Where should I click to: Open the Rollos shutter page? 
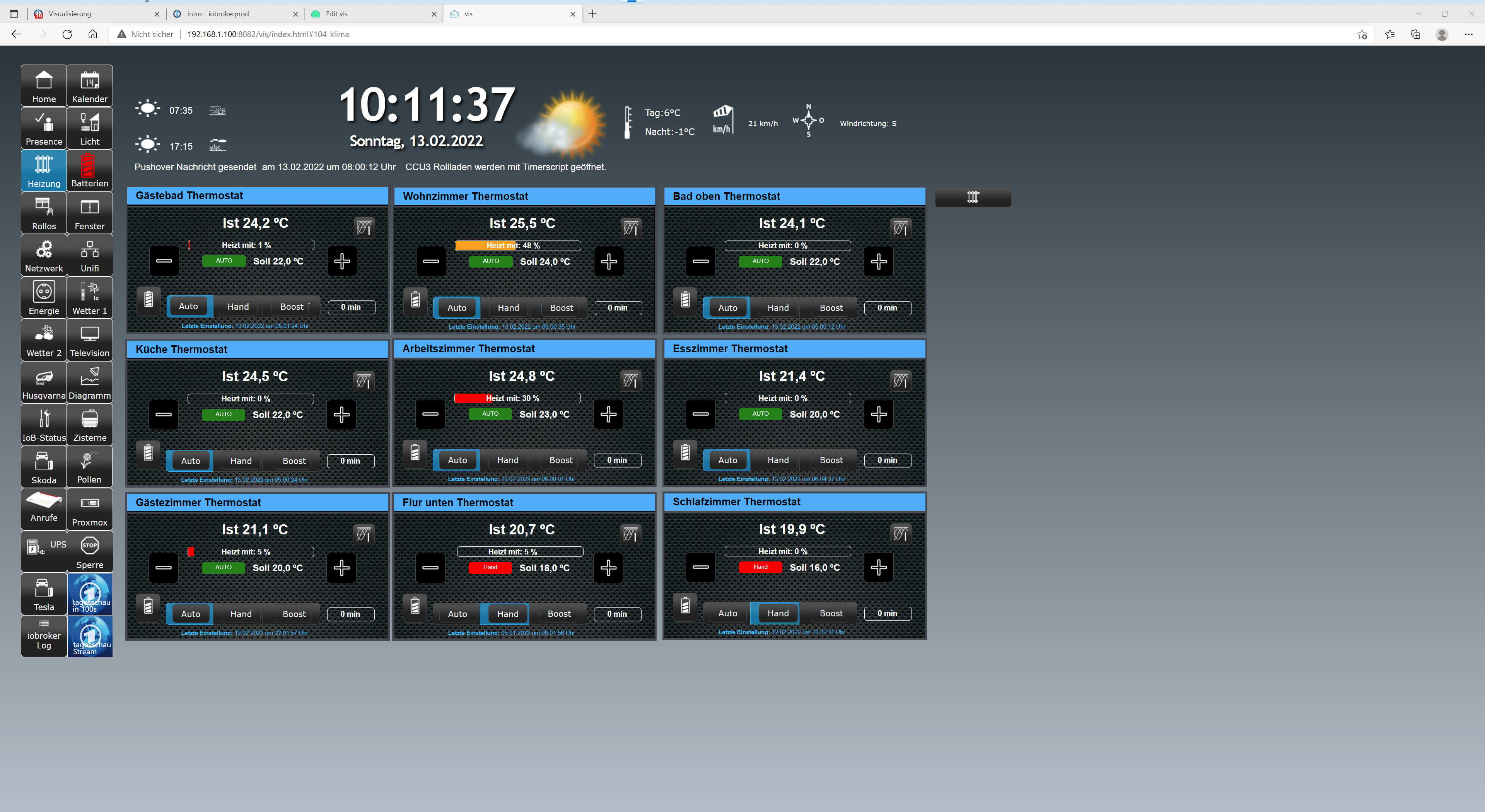point(44,213)
